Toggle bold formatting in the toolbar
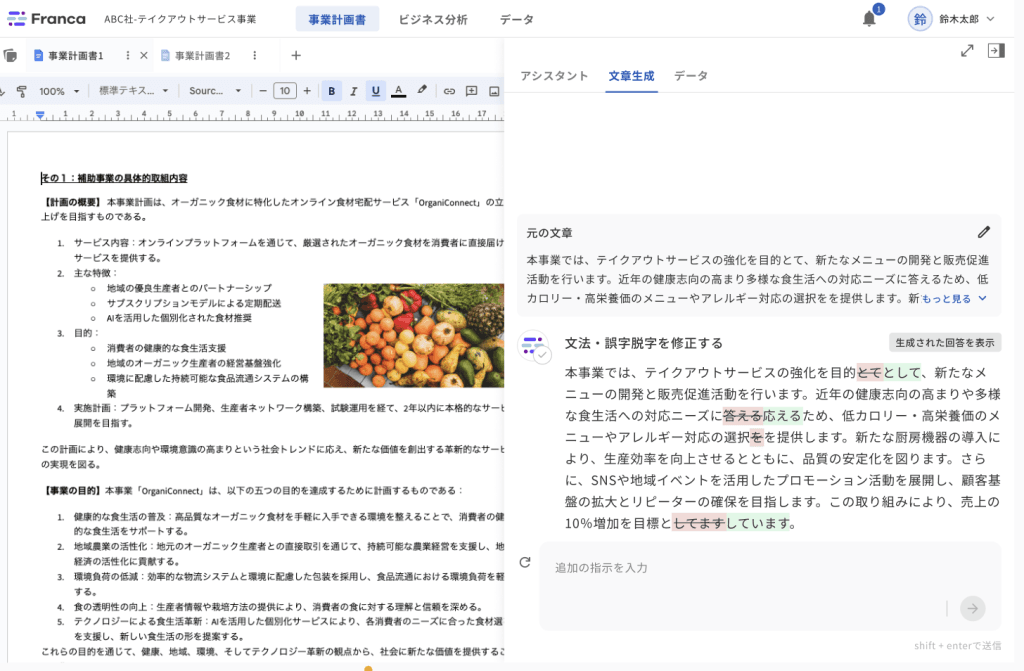The width and height of the screenshot is (1024, 671). (331, 90)
